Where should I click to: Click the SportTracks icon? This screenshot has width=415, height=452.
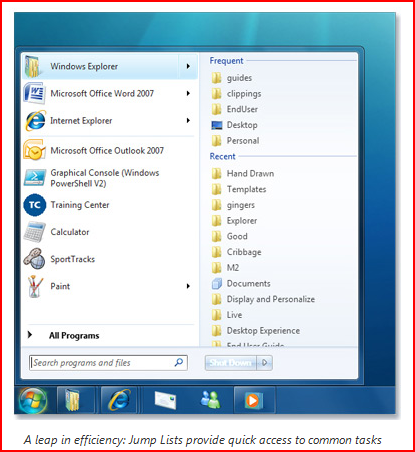[34, 259]
